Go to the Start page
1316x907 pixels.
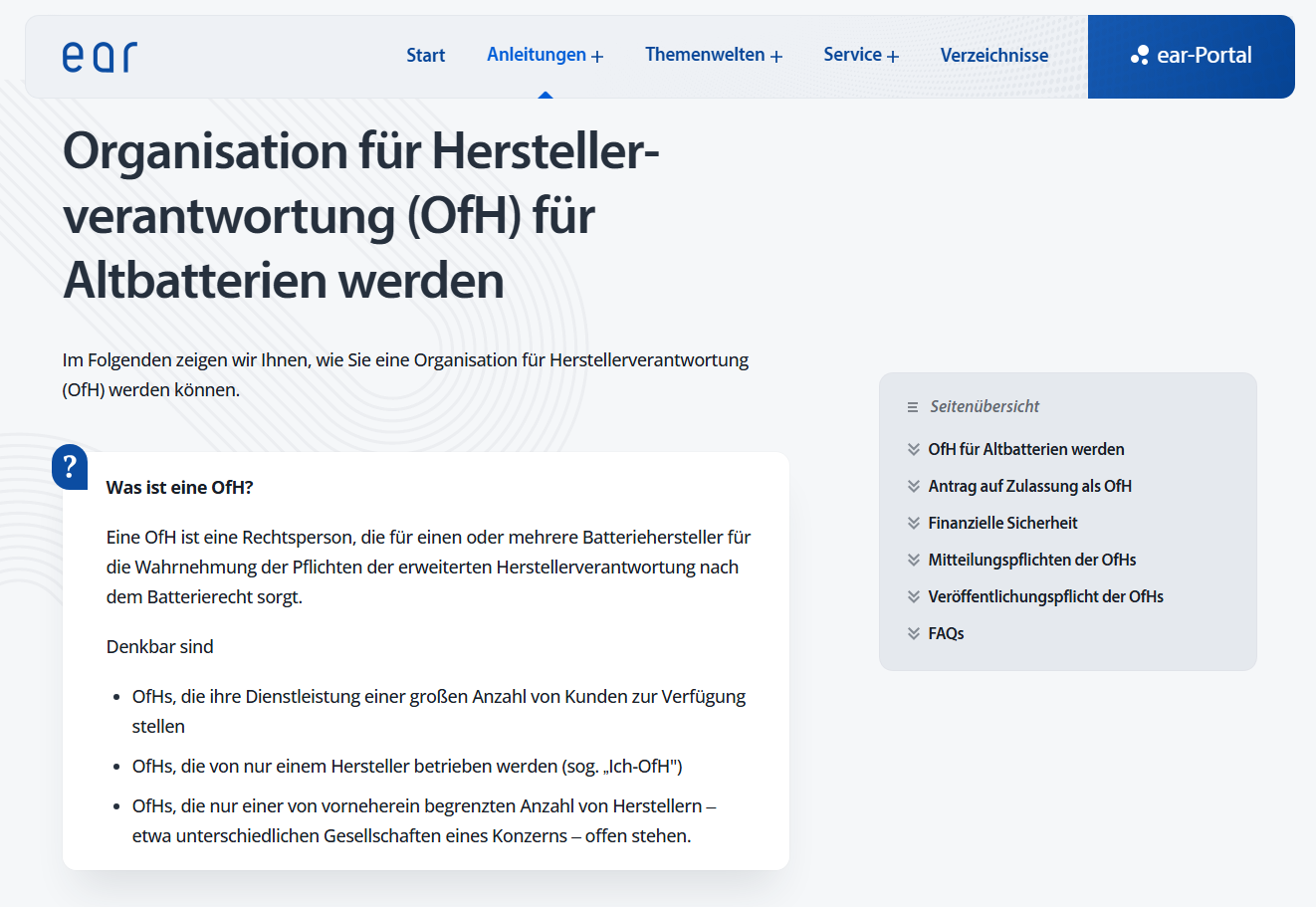pyautogui.click(x=425, y=56)
